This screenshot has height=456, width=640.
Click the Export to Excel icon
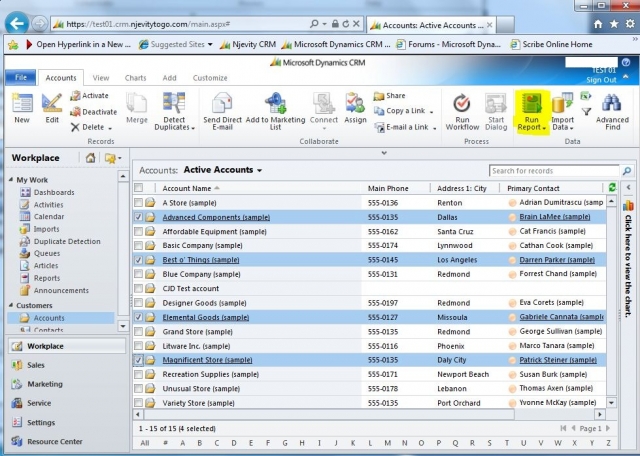[586, 96]
